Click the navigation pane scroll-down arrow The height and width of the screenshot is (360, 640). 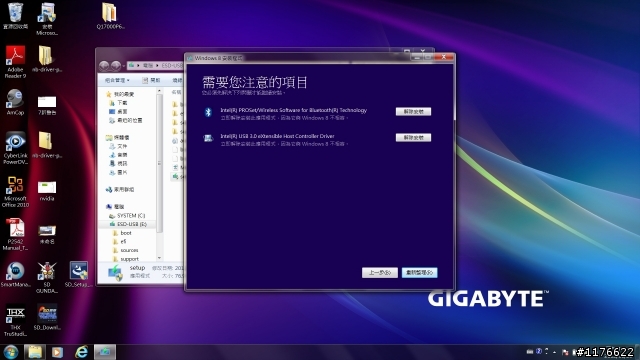pyautogui.click(x=159, y=258)
